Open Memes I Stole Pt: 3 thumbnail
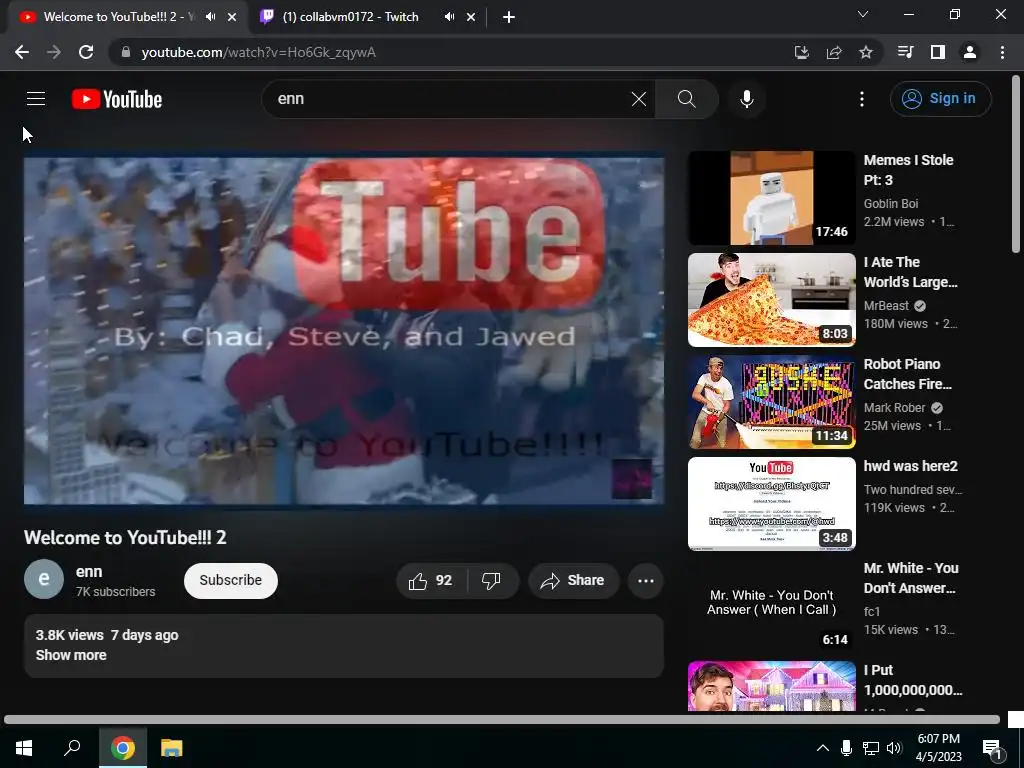Image resolution: width=1024 pixels, height=768 pixels. (x=771, y=198)
